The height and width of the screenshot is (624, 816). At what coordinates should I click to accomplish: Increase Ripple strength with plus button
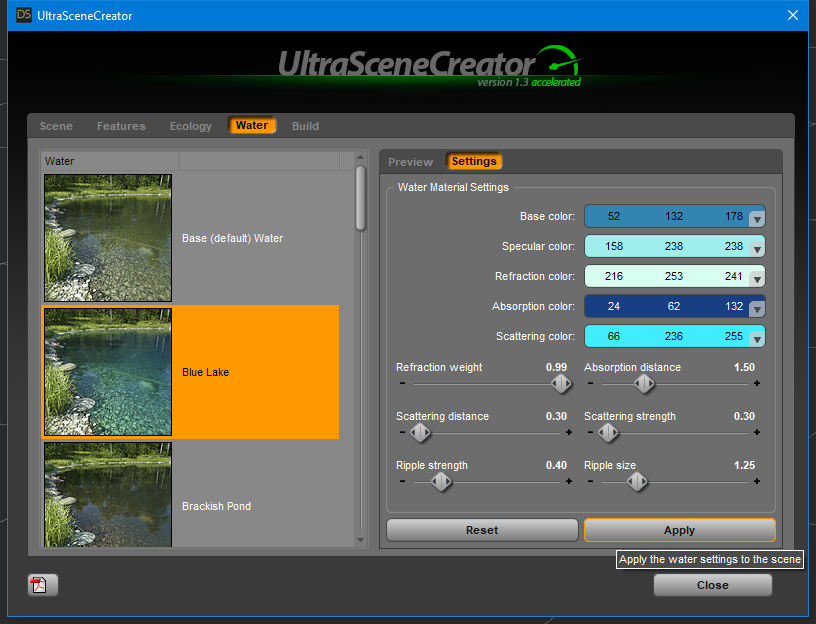pos(569,481)
